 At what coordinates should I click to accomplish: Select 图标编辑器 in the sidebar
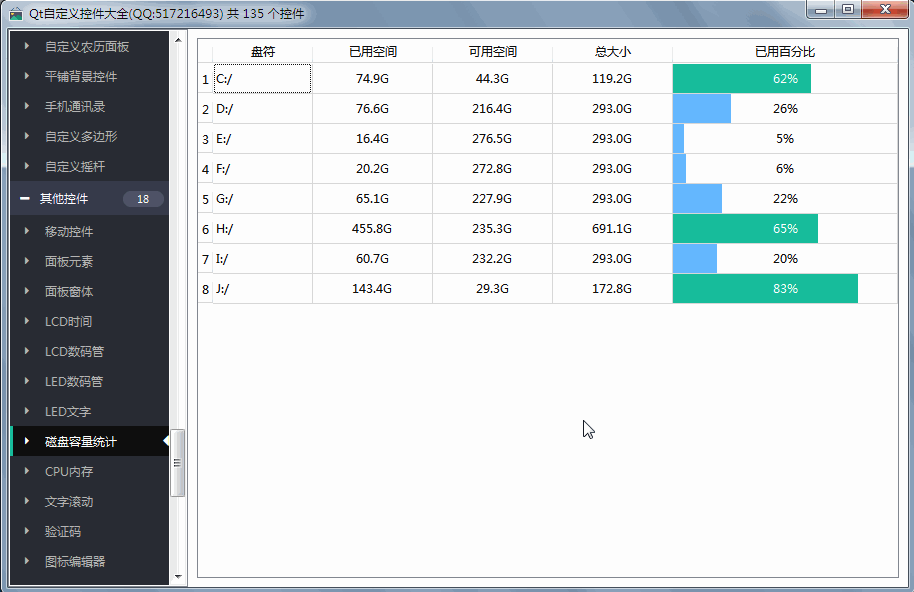click(x=75, y=561)
